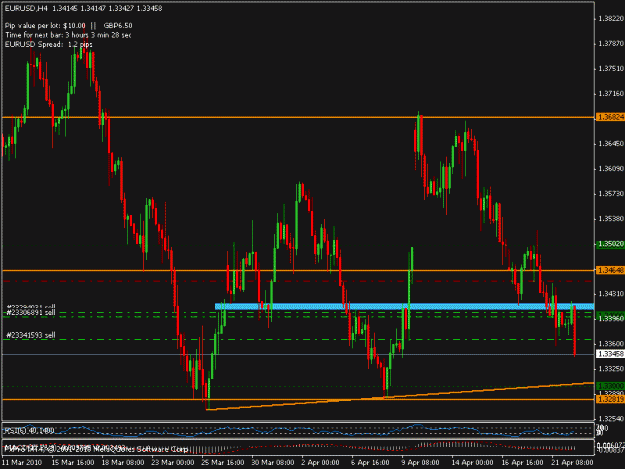This screenshot has height=469, width=625.
Task: Click the 1.32540 price scale value
Action: [611, 418]
